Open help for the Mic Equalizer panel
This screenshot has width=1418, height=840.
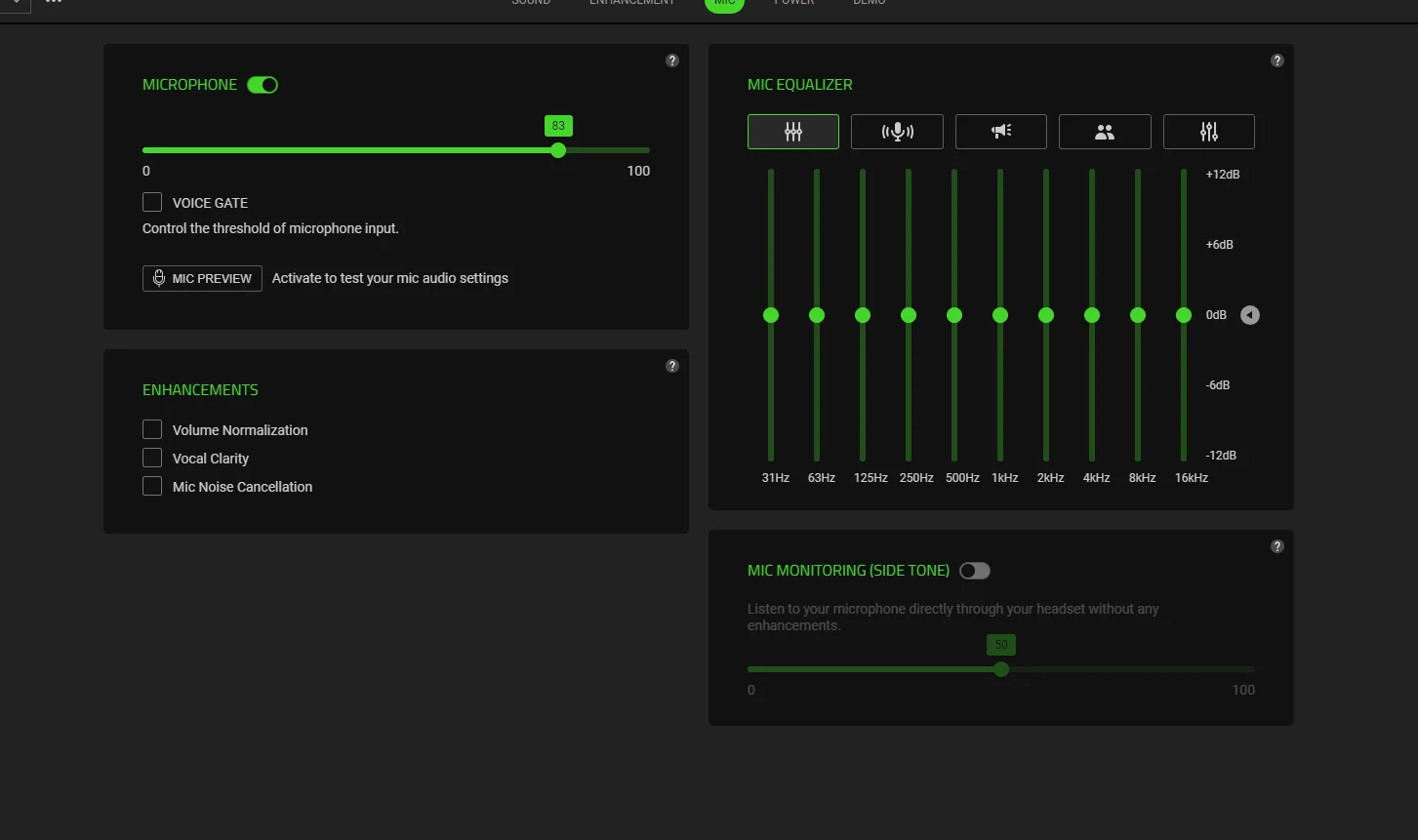tap(1277, 60)
